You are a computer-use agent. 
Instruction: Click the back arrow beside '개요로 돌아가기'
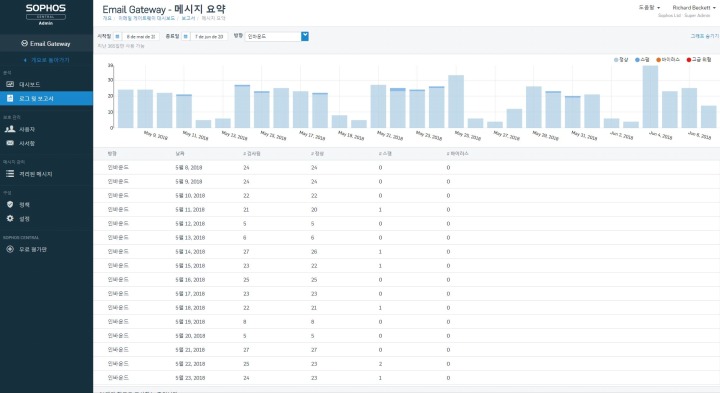tap(25, 60)
